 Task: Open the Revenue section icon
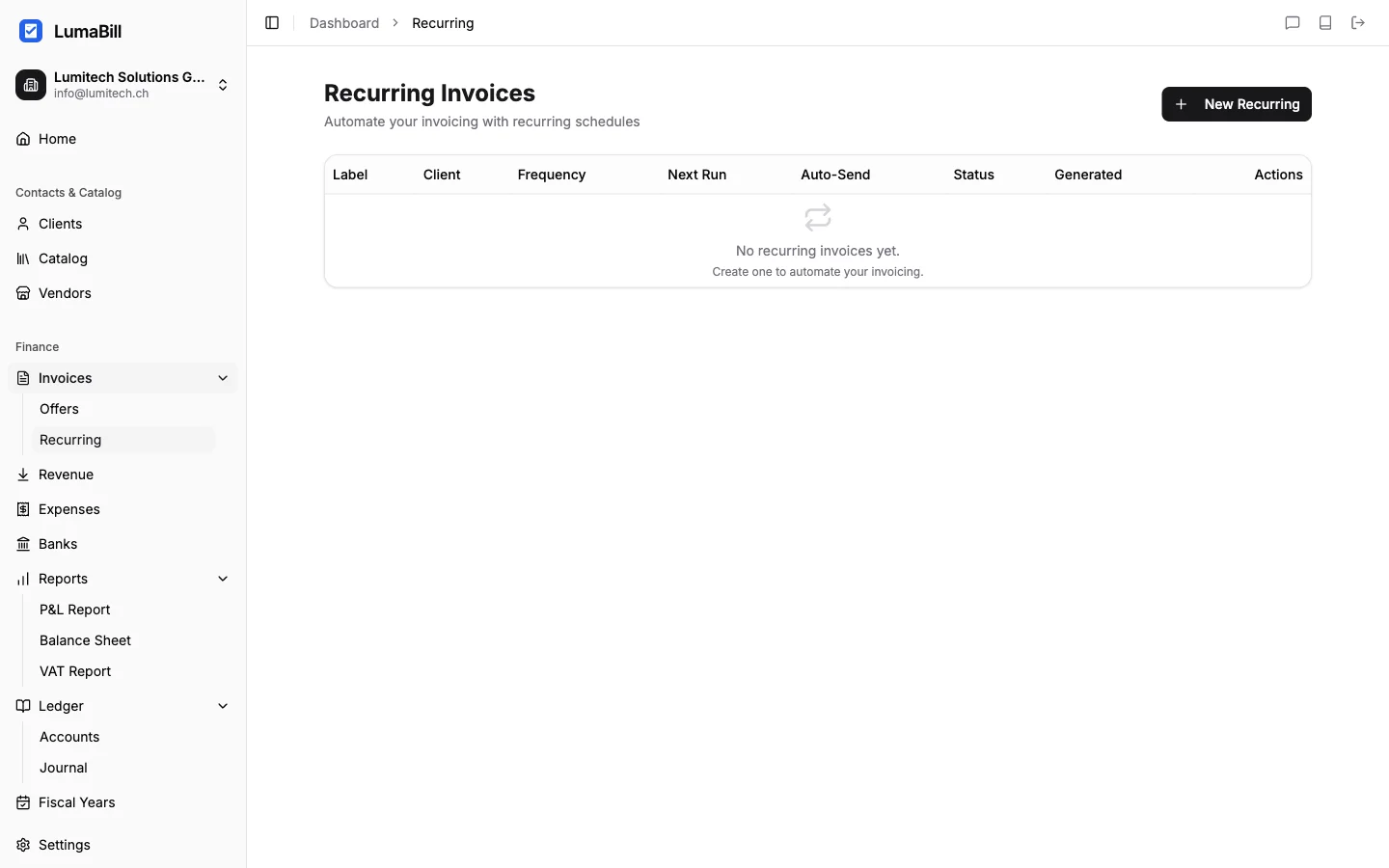22,475
